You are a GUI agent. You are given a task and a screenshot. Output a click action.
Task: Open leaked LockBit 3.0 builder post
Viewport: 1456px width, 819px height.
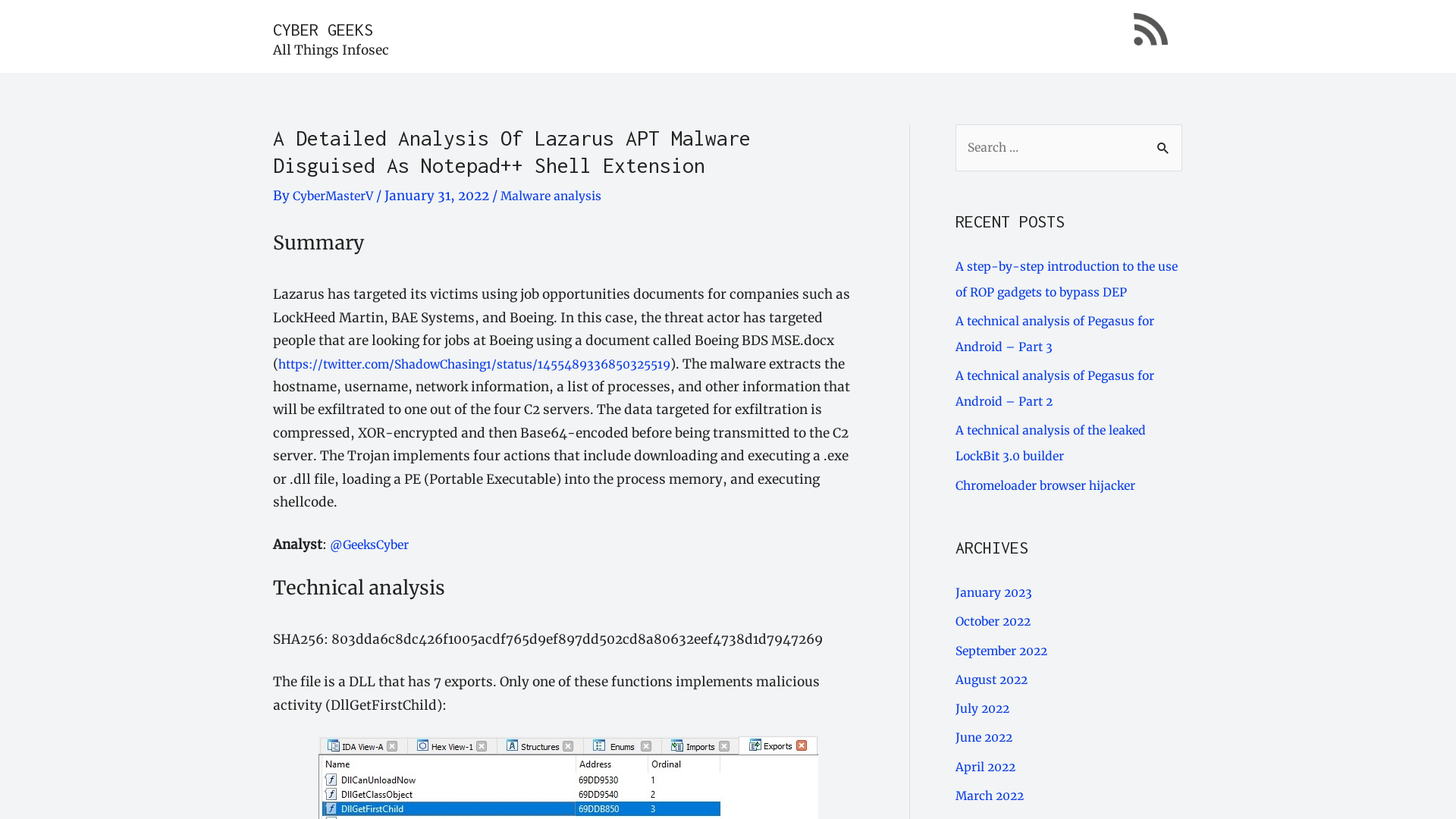click(1050, 443)
